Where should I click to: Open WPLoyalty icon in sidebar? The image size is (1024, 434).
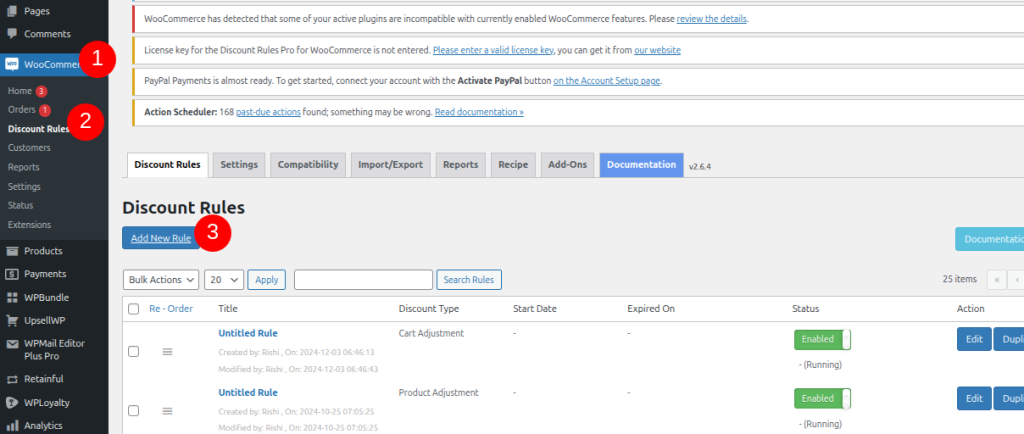12,403
